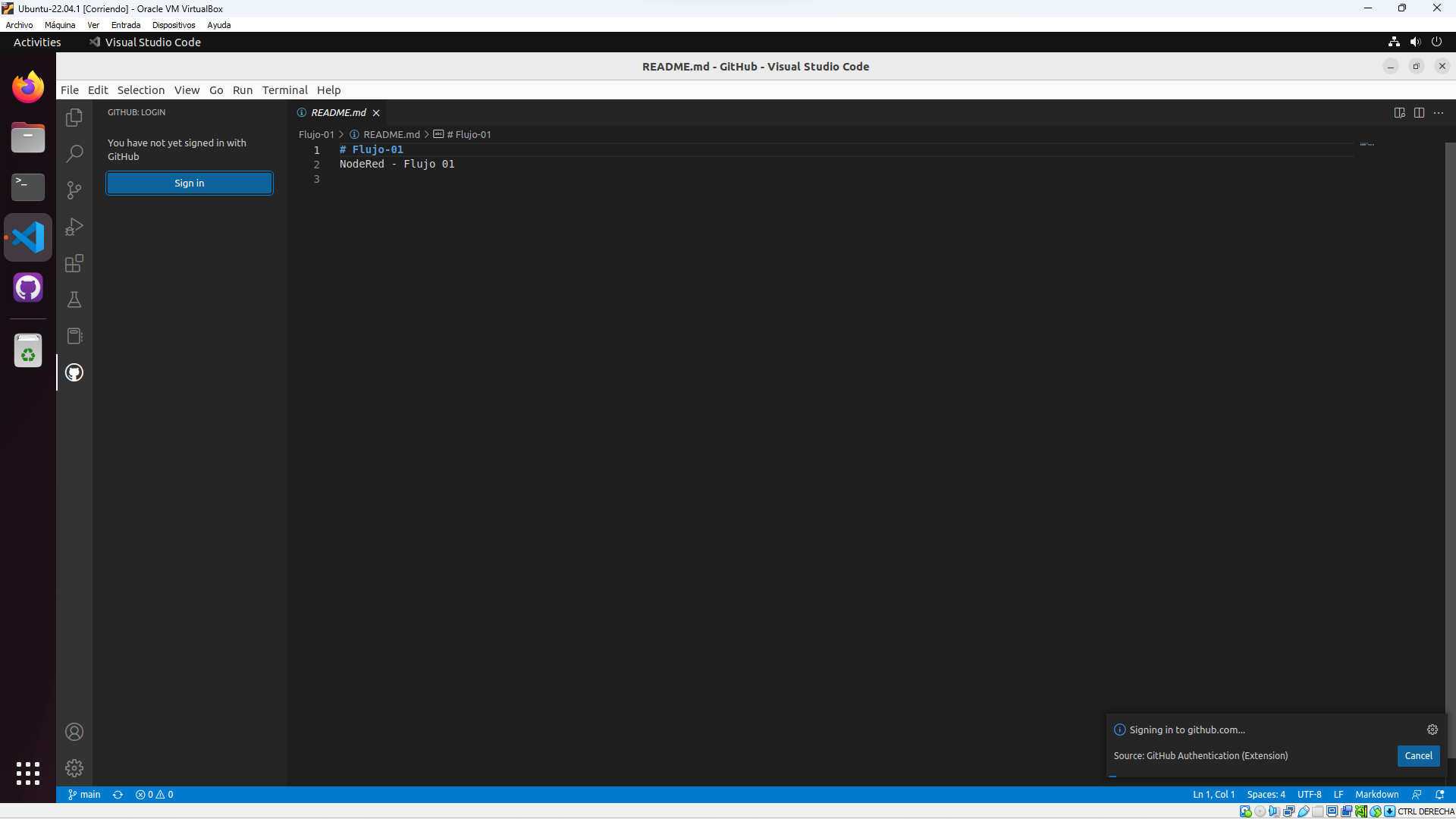Split the editor right
Image resolution: width=1456 pixels, height=819 pixels.
1419,112
